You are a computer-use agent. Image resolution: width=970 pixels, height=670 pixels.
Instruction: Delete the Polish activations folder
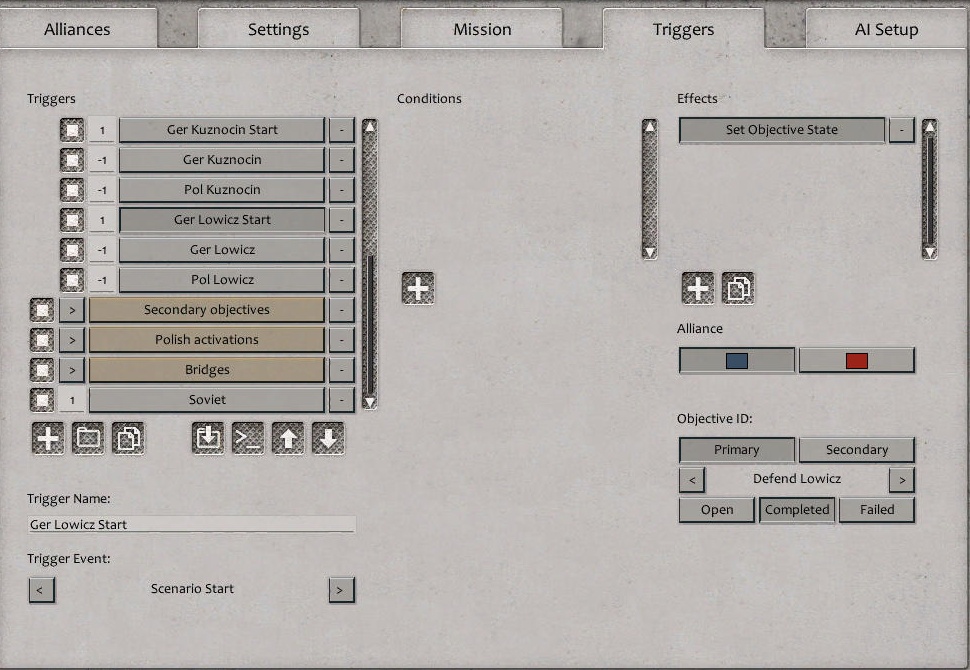[341, 340]
